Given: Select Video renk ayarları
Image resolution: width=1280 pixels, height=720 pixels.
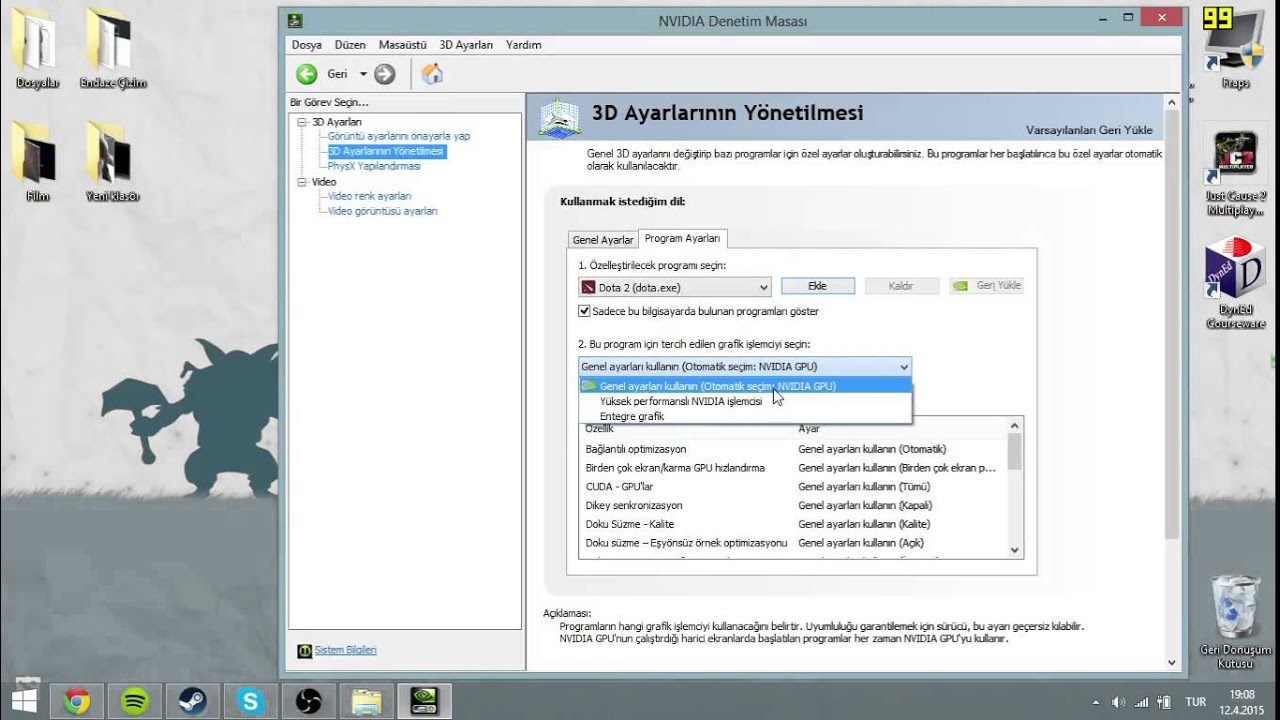Looking at the screenshot, I should (369, 196).
